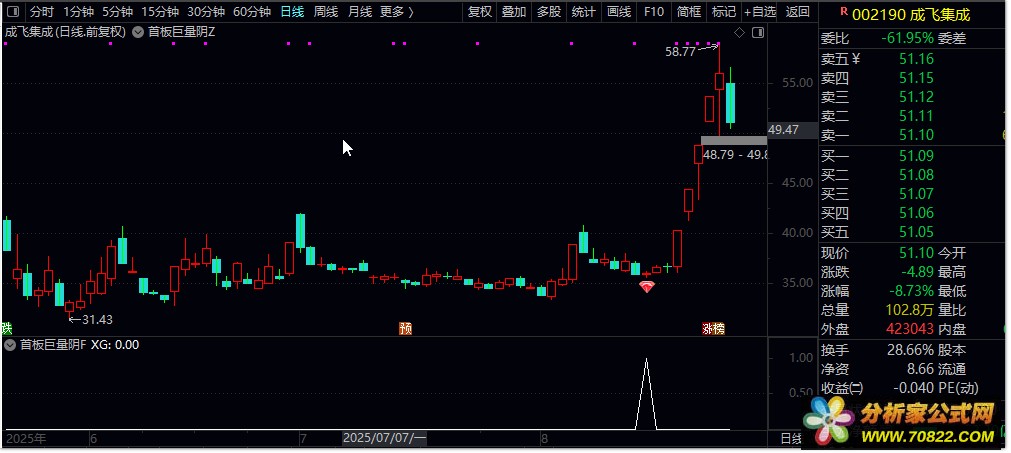Click the 卖一 price 51.10

916,135
